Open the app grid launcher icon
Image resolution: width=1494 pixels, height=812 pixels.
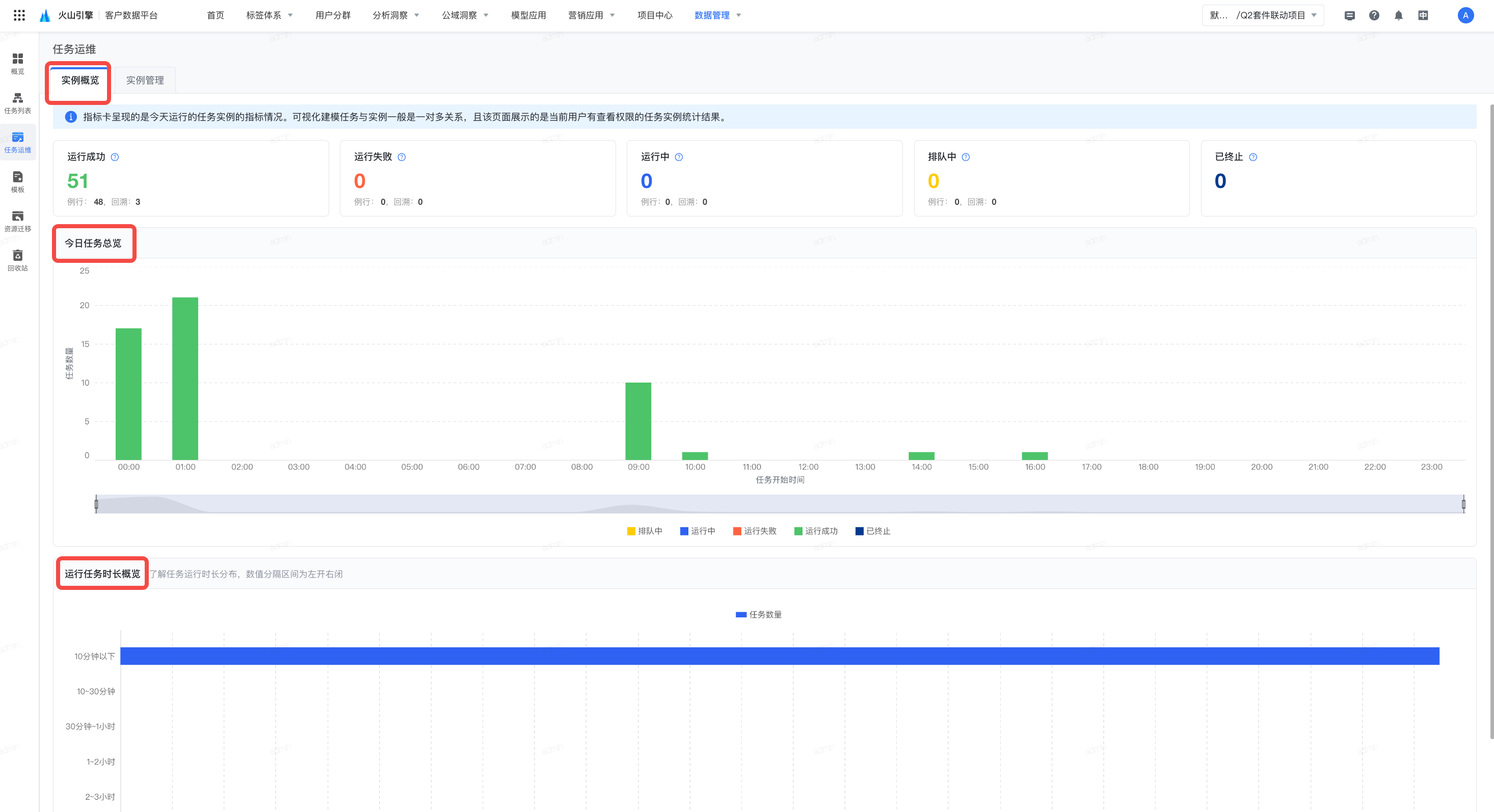point(19,15)
